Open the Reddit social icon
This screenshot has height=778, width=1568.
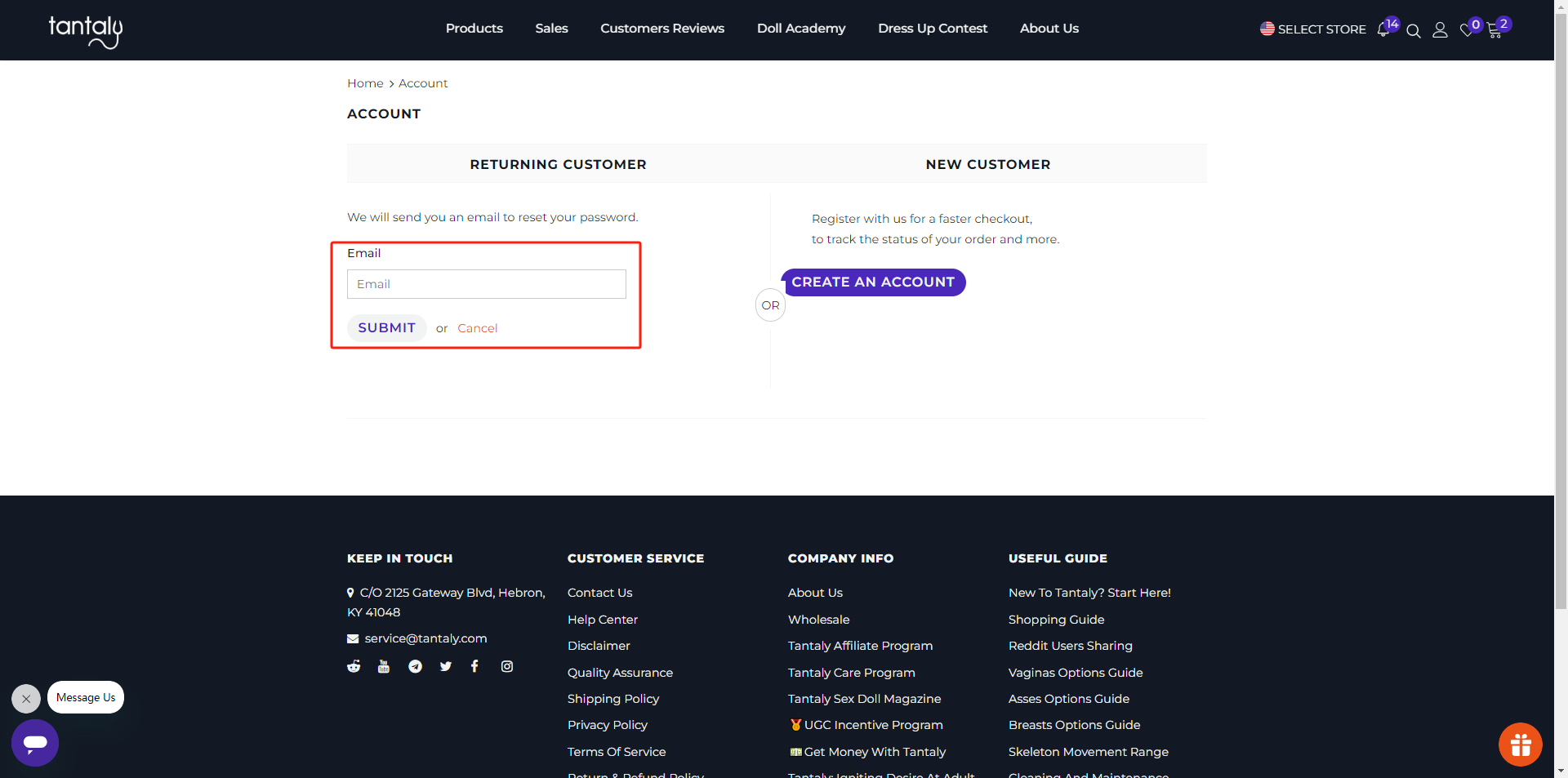tap(354, 666)
